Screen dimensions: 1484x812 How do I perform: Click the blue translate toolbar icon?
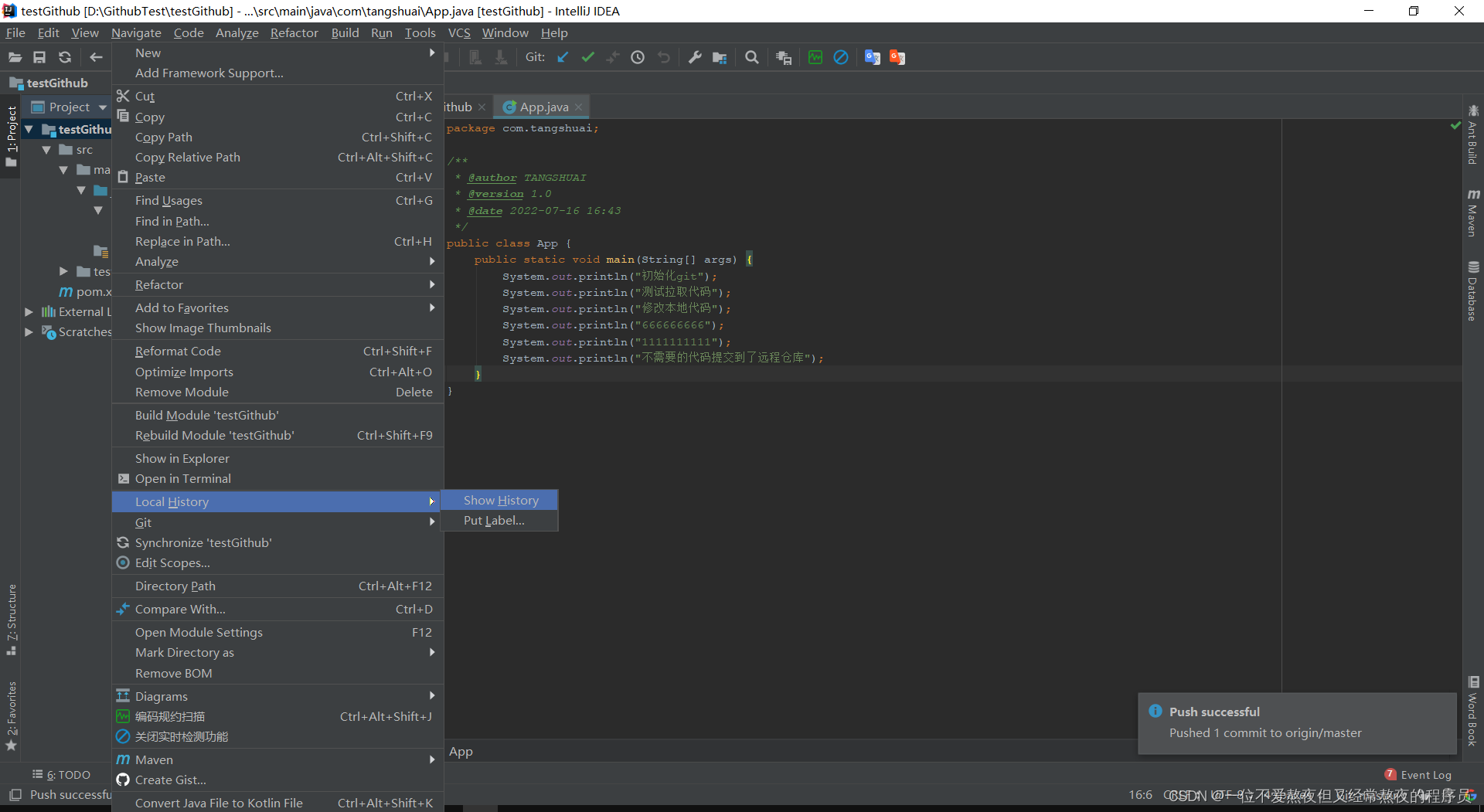pos(873,57)
